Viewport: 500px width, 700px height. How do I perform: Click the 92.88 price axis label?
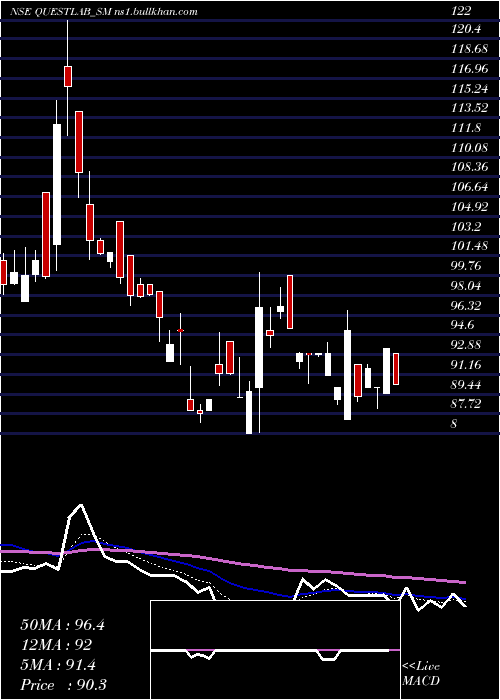467,345
